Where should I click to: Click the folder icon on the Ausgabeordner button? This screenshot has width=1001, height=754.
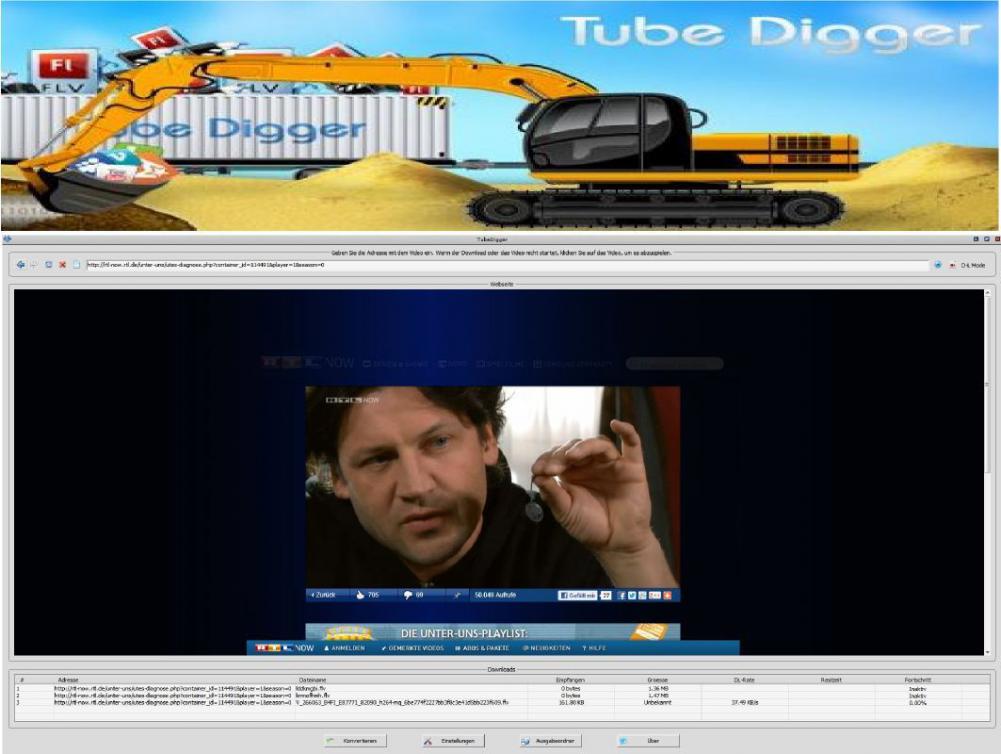click(524, 740)
